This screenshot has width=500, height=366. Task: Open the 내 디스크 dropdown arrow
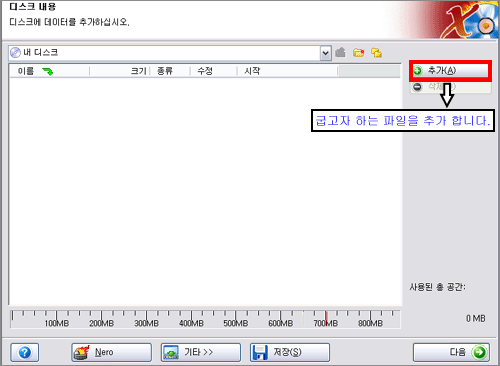pos(326,53)
